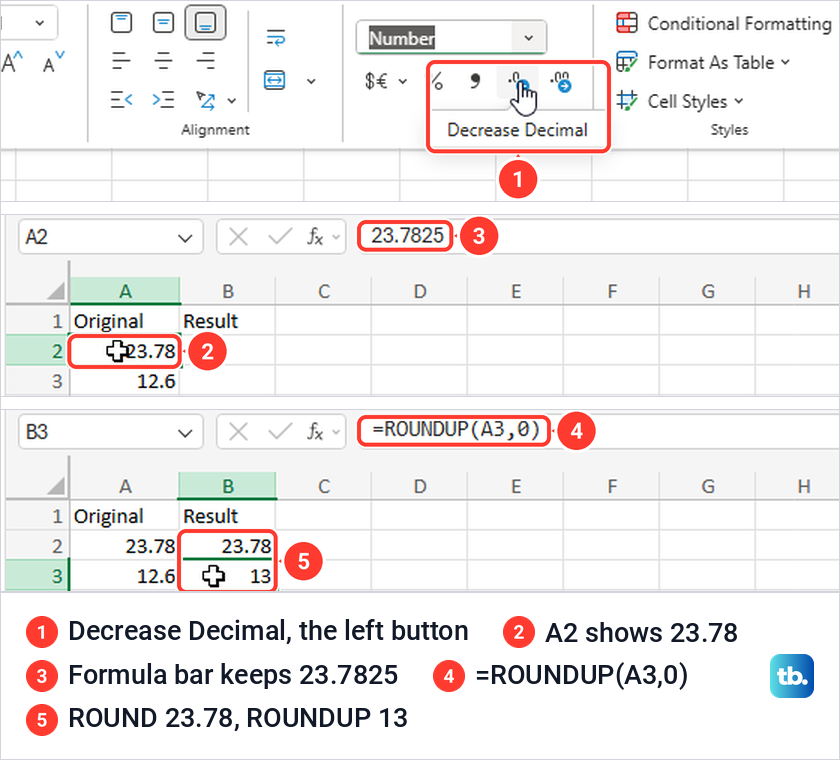840x760 pixels.
Task: Click Select All corner in the B3 sheet
Action: click(55, 486)
